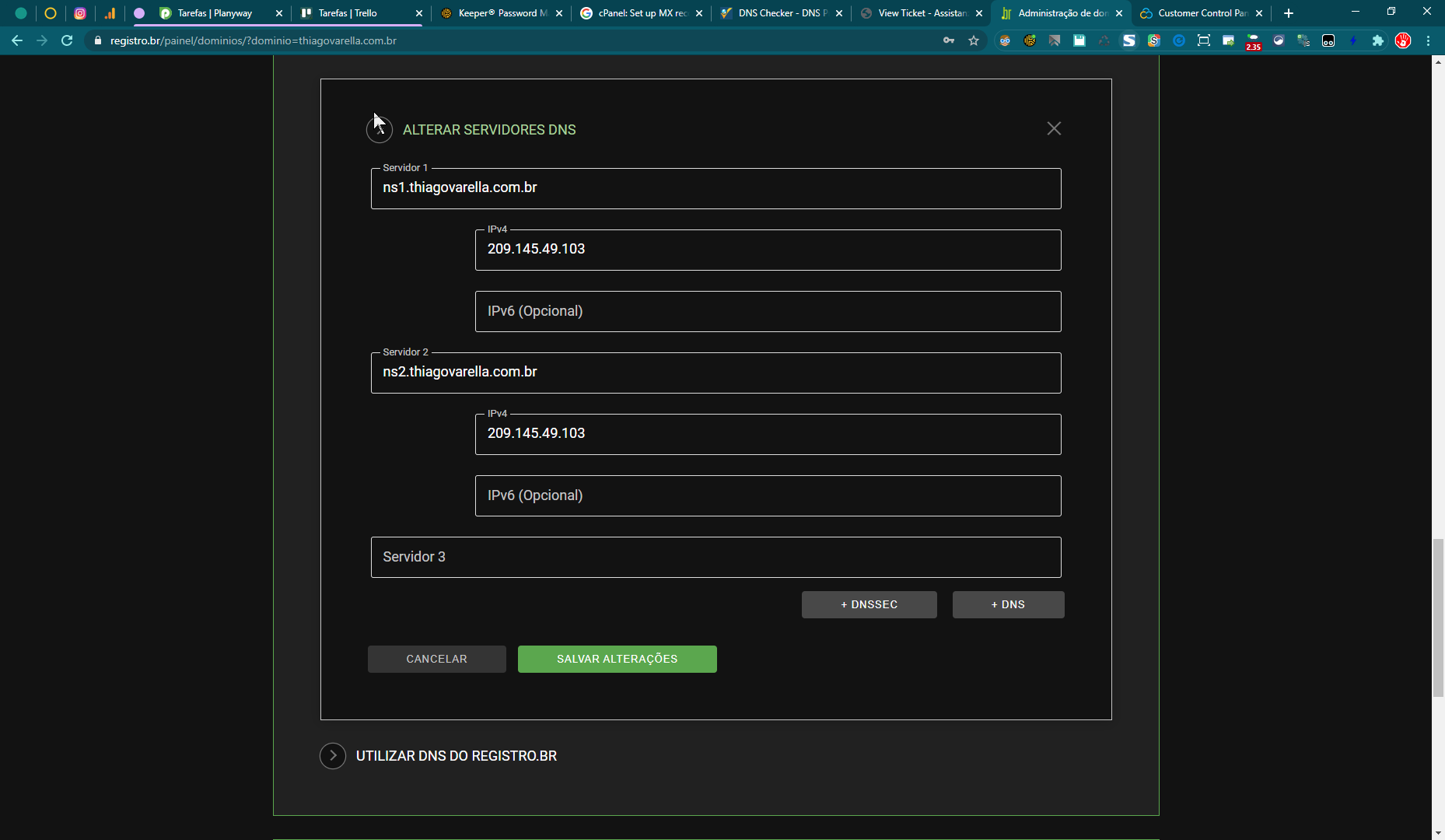View site security lock information
The image size is (1445, 840).
[98, 40]
